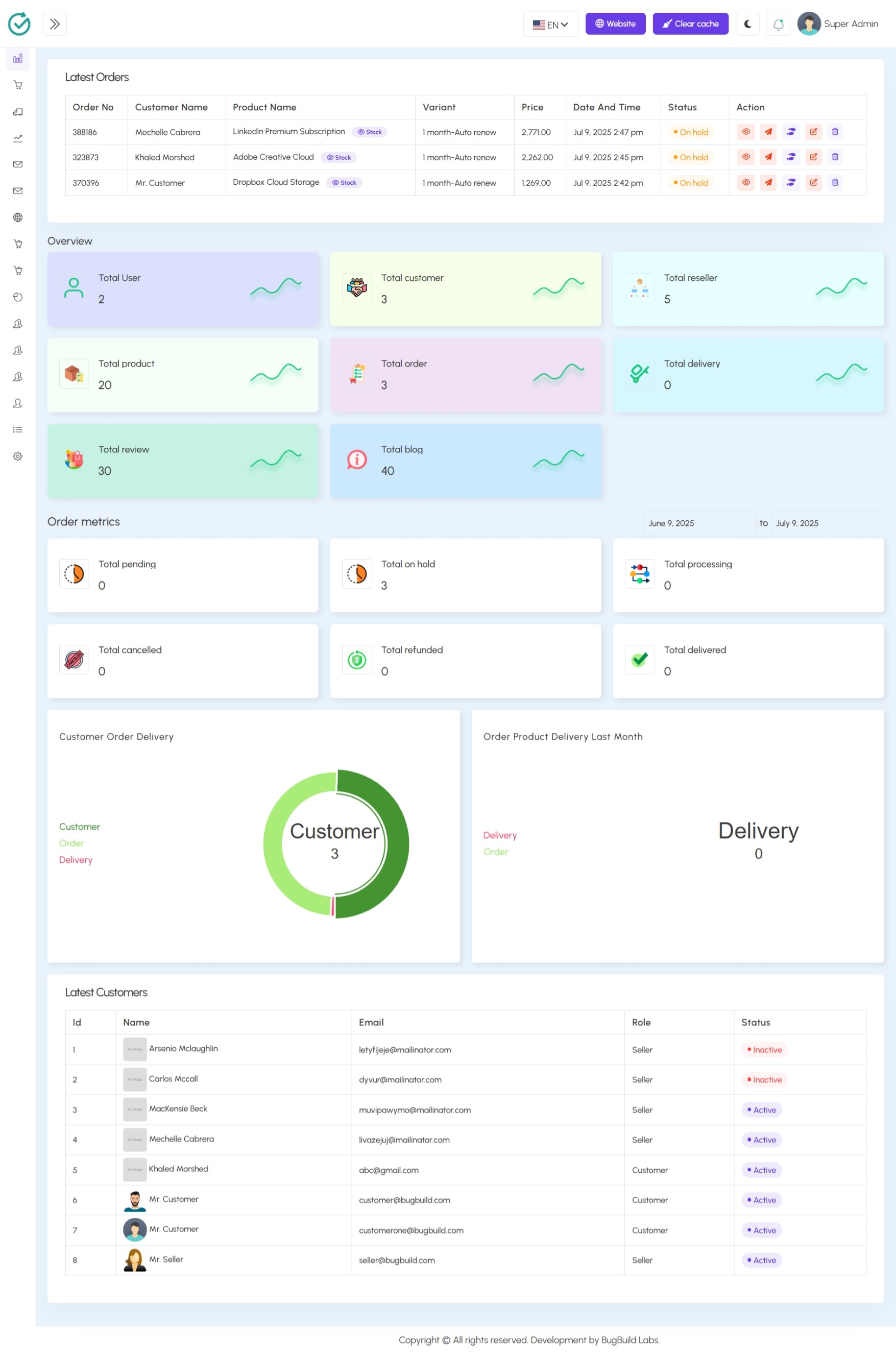Open the Total on hold metric card
896x1353 pixels.
(x=466, y=575)
